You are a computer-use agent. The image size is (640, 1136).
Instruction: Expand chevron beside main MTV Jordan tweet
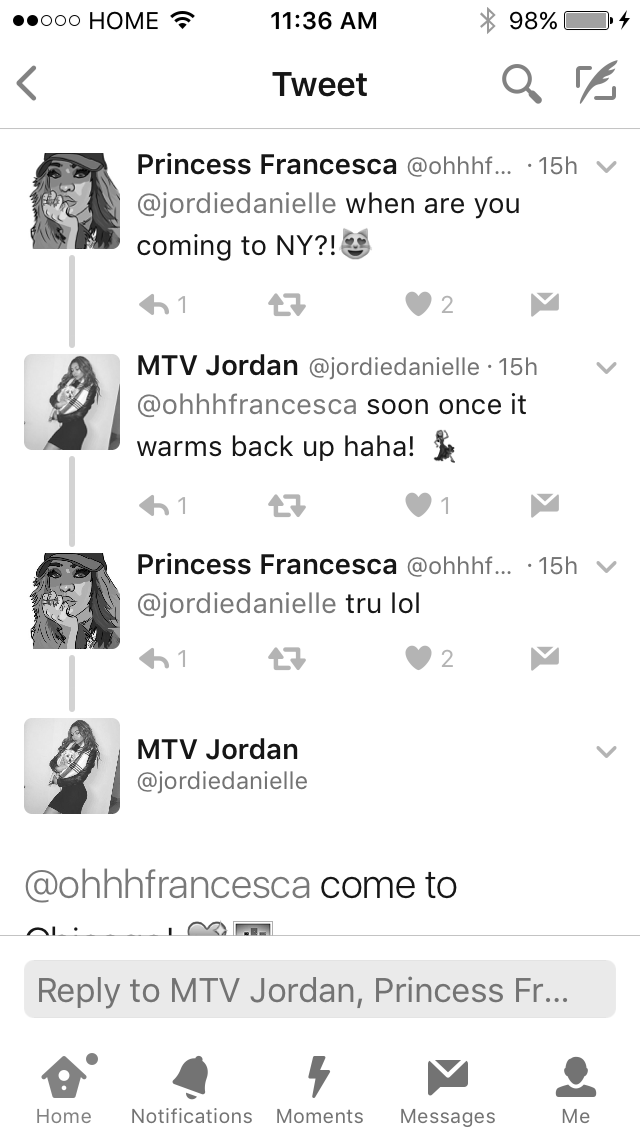tap(607, 752)
